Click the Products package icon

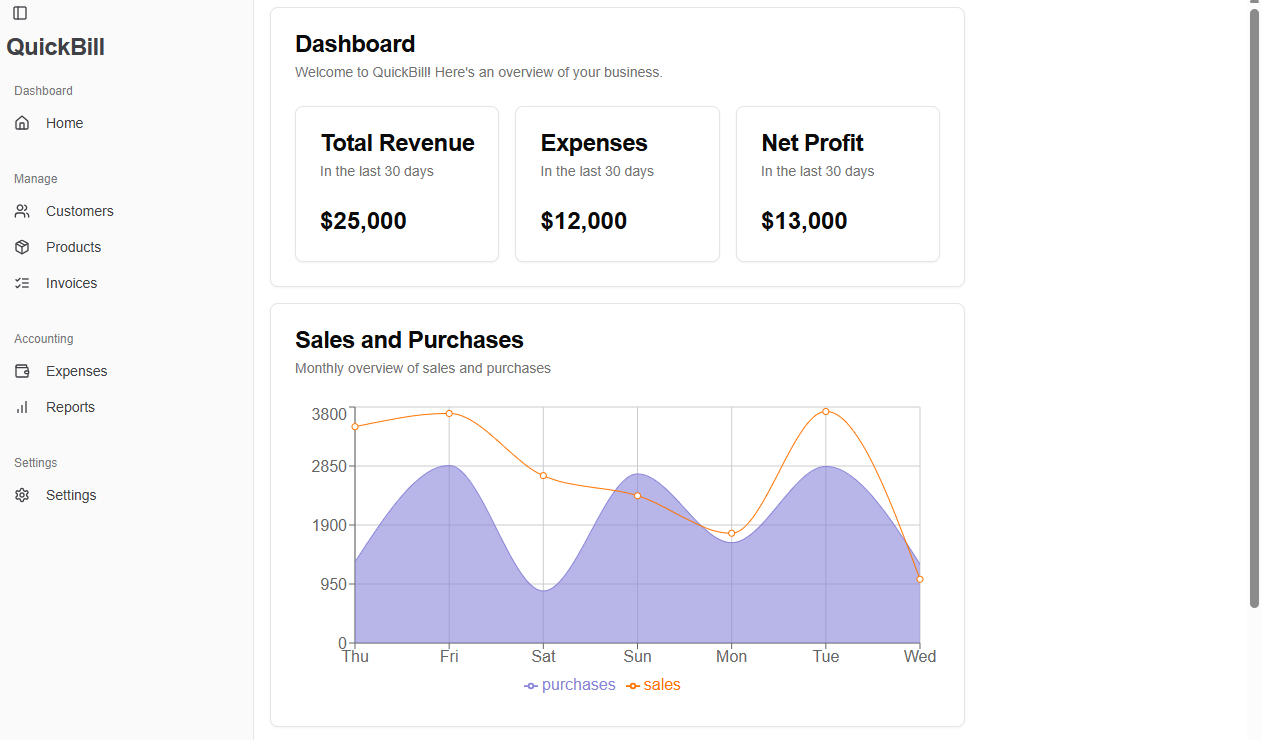pyautogui.click(x=22, y=247)
